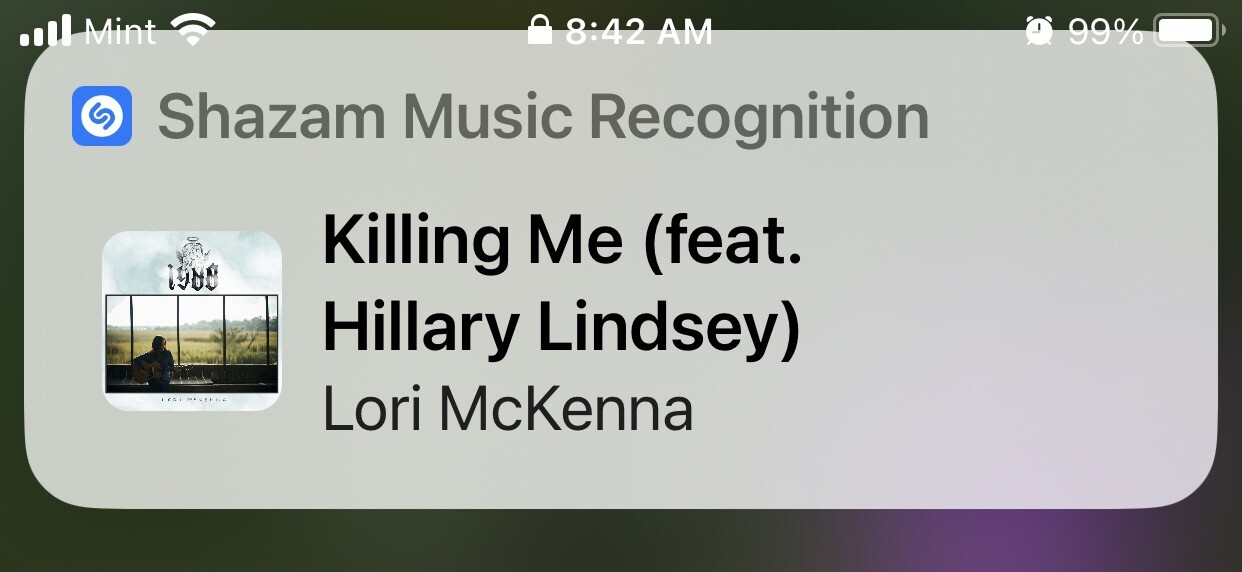Open the song title Killing Me (feat.
This screenshot has width=1242, height=572.
(x=563, y=242)
